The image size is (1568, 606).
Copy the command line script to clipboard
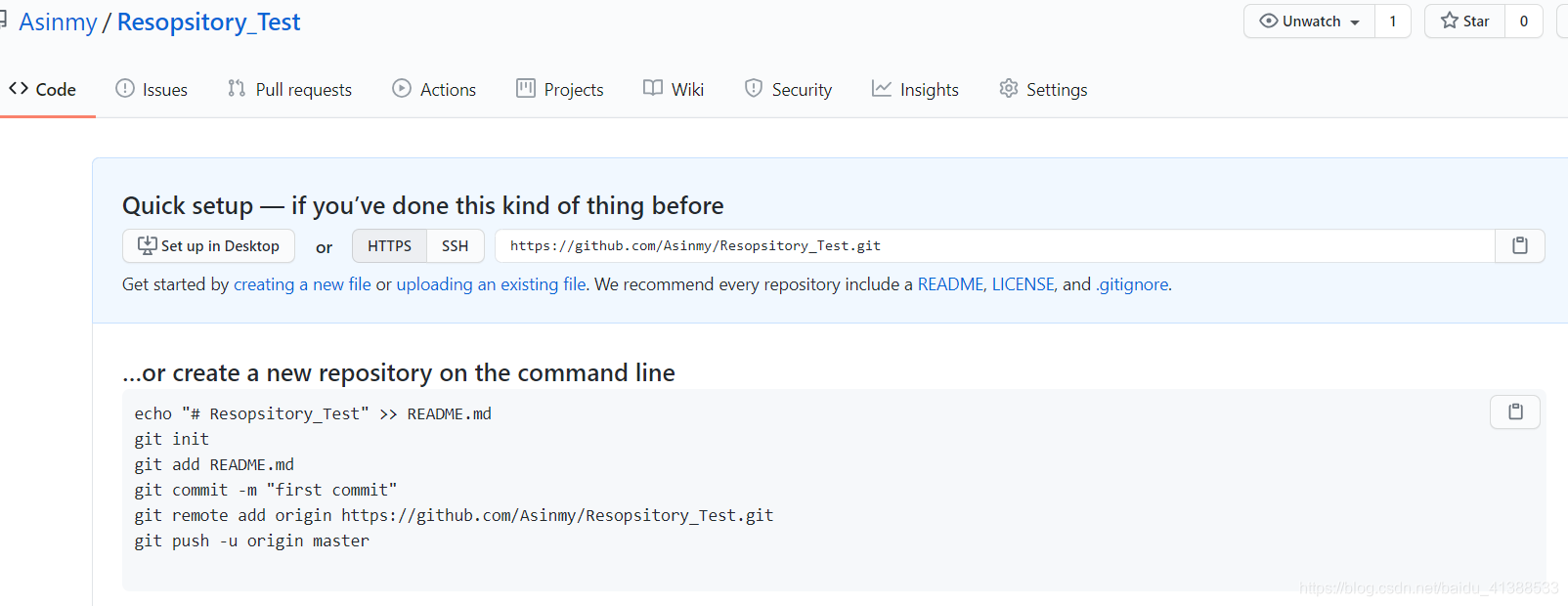(x=1515, y=412)
